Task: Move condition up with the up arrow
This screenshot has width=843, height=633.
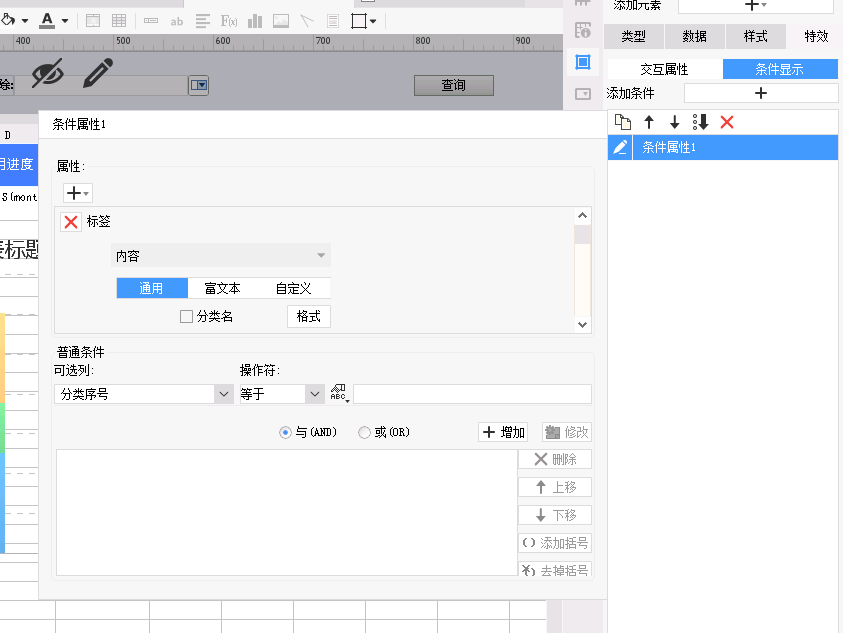Action: [x=649, y=122]
